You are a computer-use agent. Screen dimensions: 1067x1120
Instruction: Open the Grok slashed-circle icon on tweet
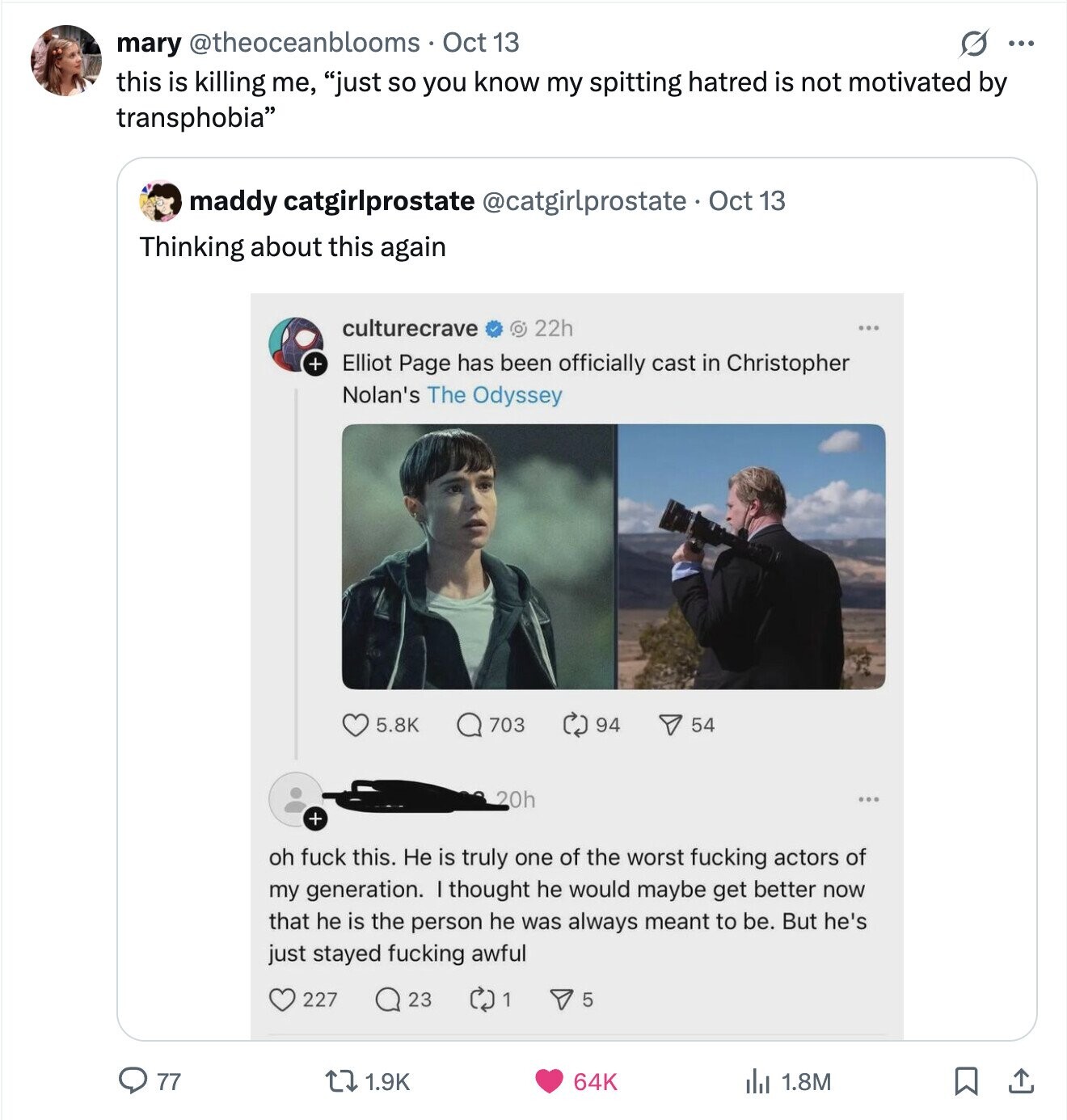click(x=973, y=44)
